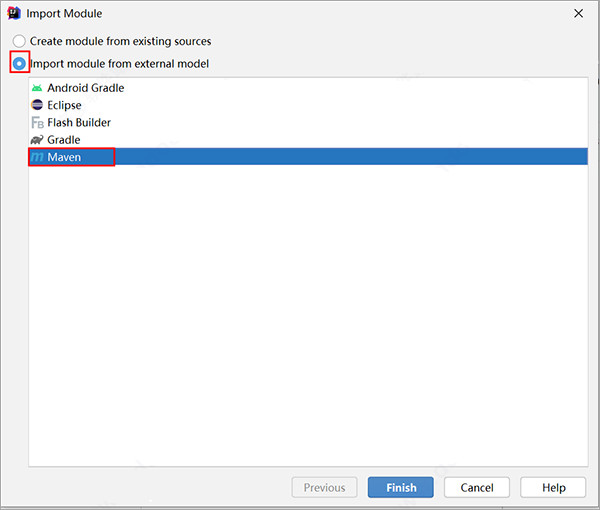The image size is (600, 510).
Task: Click the disabled Previous button
Action: pos(324,487)
